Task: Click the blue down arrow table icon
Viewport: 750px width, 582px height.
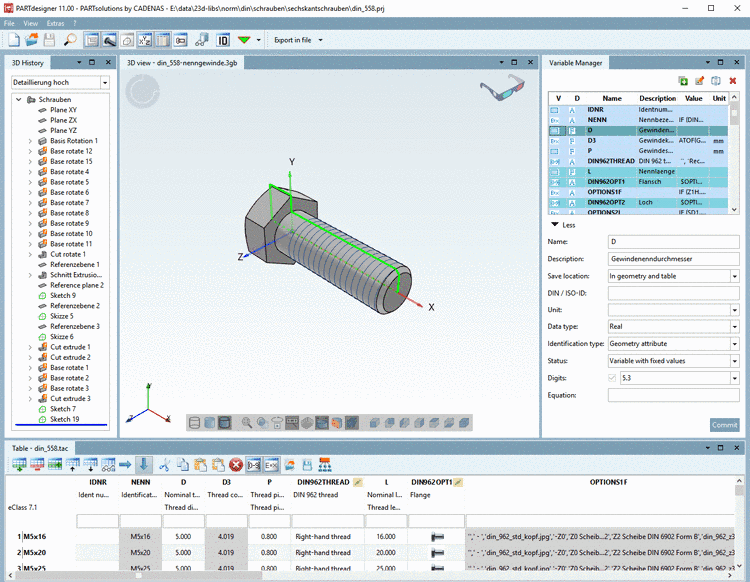Action: tap(144, 464)
